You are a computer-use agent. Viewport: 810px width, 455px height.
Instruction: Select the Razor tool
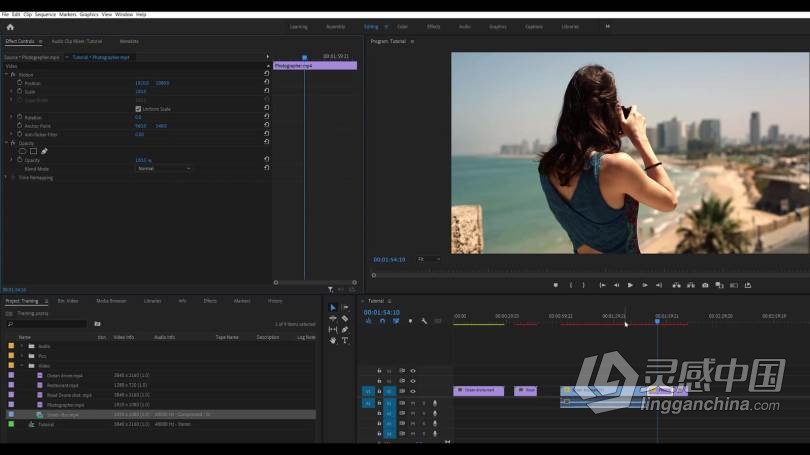pyautogui.click(x=345, y=319)
